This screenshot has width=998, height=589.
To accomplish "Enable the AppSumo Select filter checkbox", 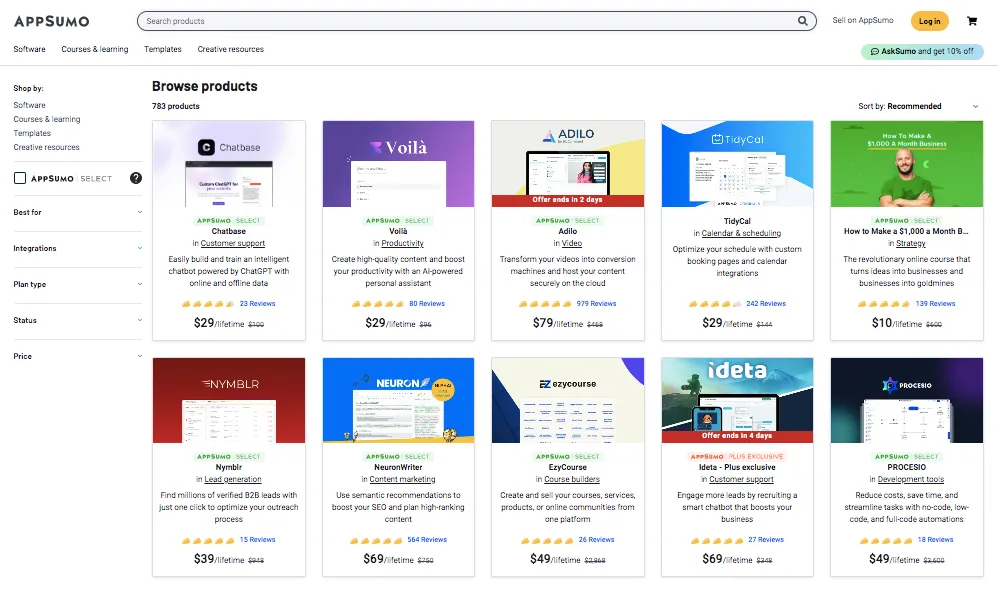I will click(18, 177).
